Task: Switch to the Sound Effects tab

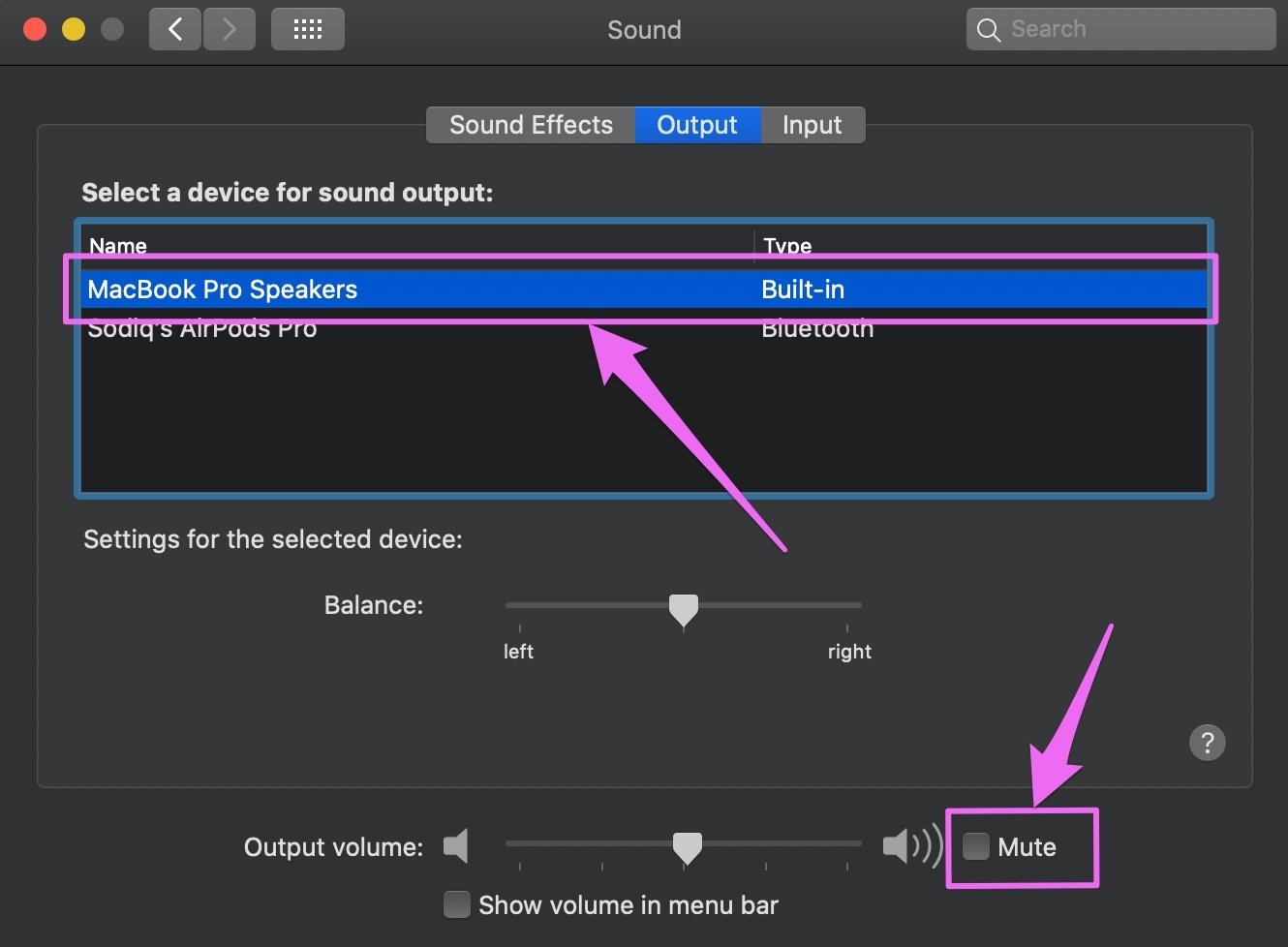Action: click(531, 125)
